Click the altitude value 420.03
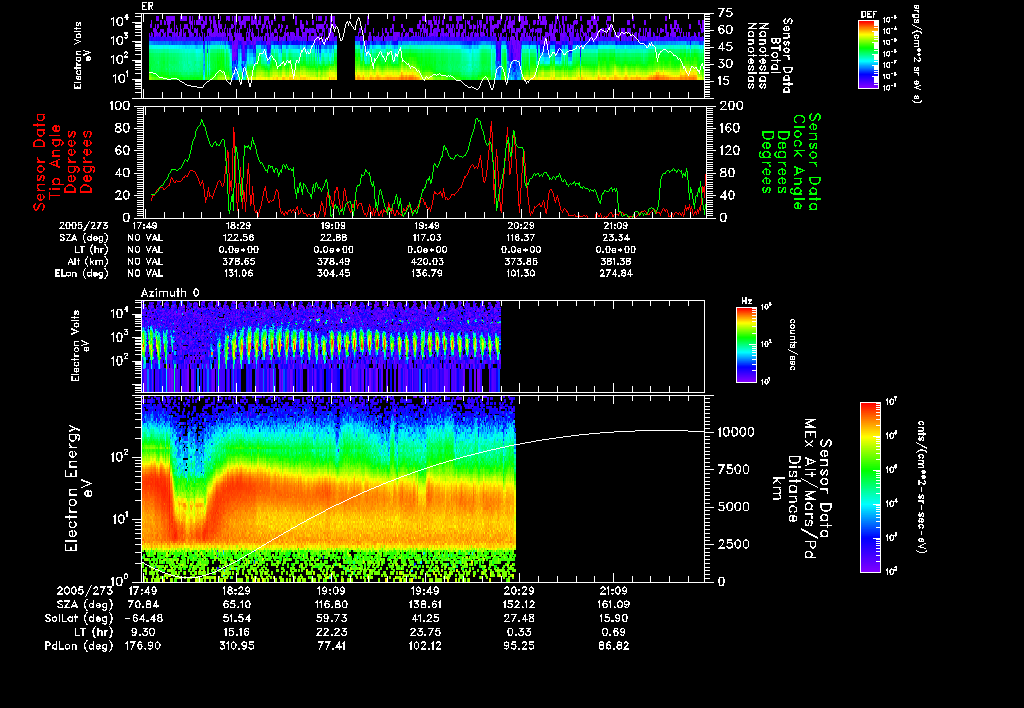1024x708 pixels. (x=426, y=261)
